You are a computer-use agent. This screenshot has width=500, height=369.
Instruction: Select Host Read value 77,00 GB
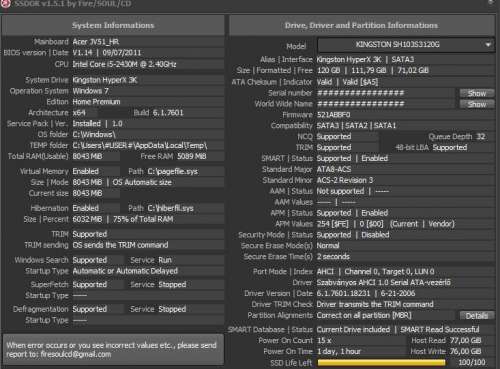coord(465,341)
